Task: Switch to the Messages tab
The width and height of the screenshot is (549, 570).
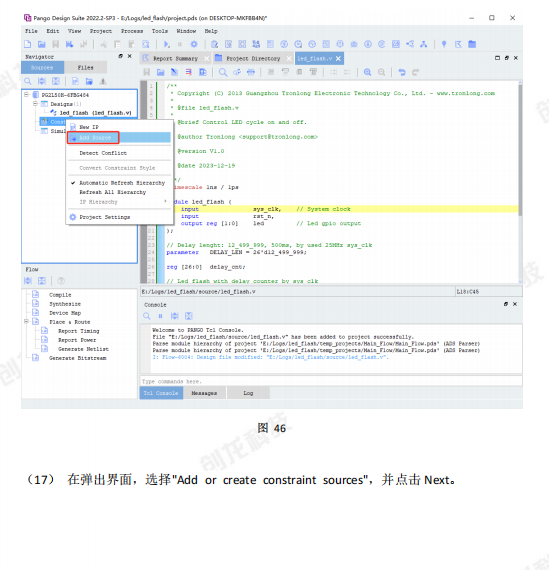Action: pos(204,393)
